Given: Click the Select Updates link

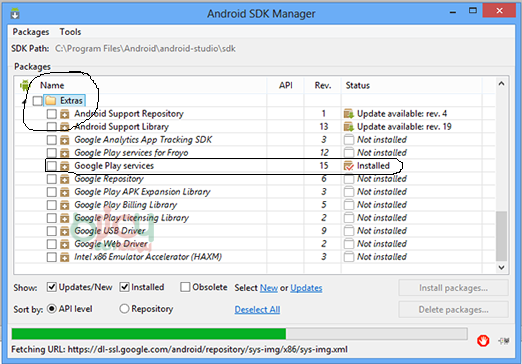Looking at the screenshot, I should [306, 288].
